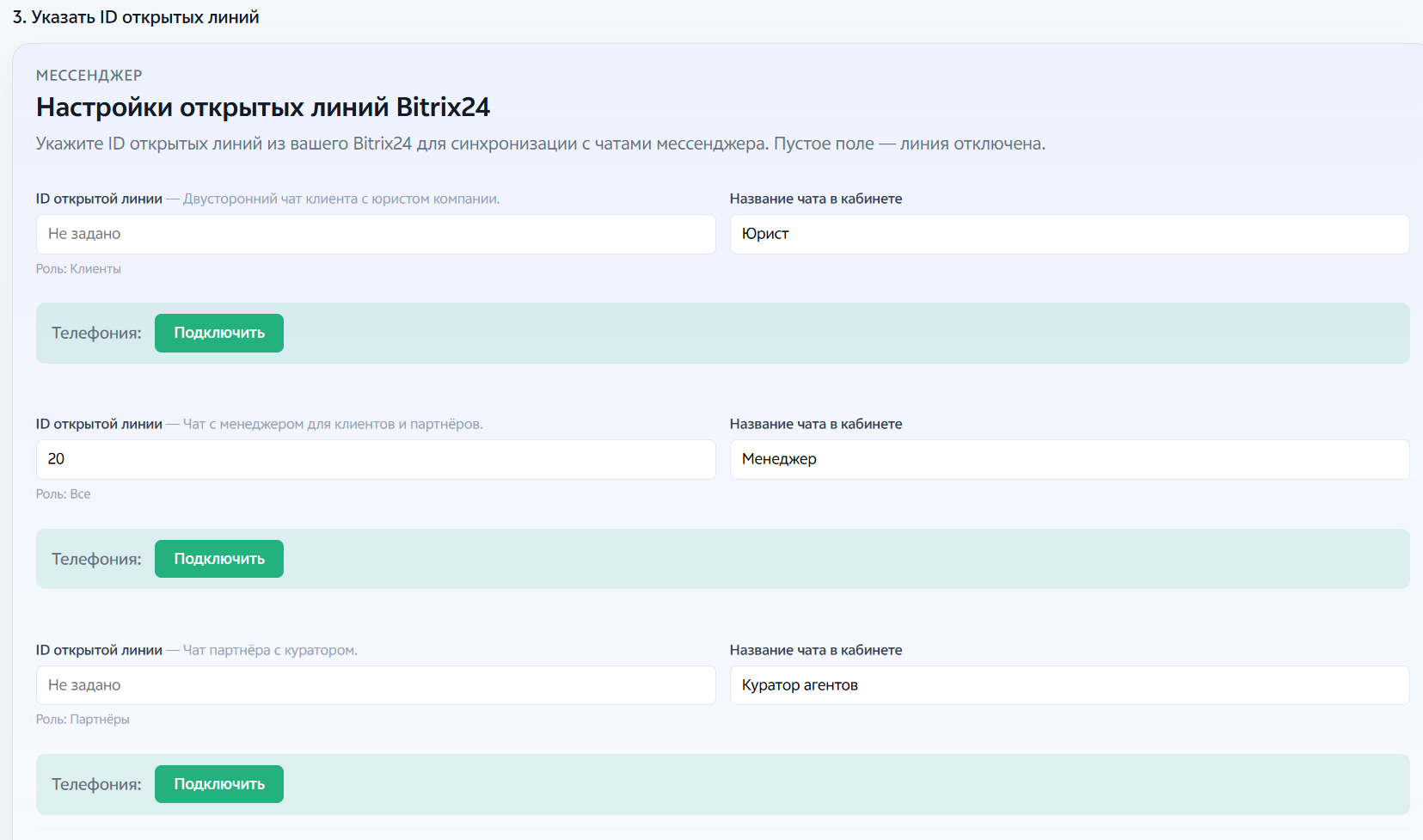Click Название чата в кабинете label above Юрист
Viewport: 1423px width, 840px height.
tap(816, 199)
